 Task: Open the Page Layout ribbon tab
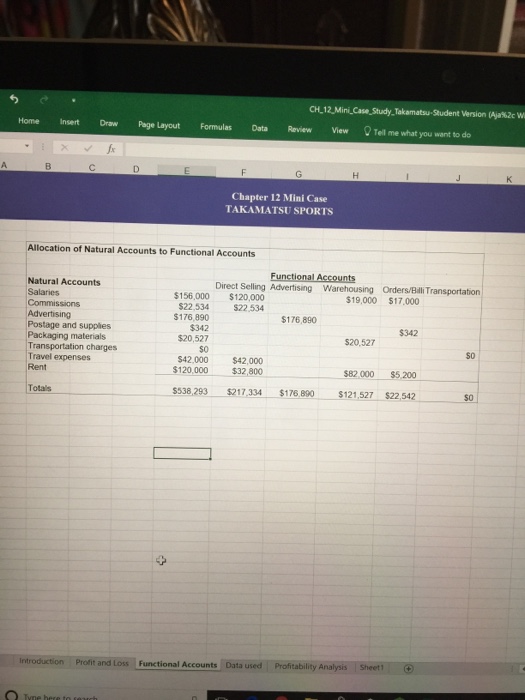pyautogui.click(x=159, y=125)
